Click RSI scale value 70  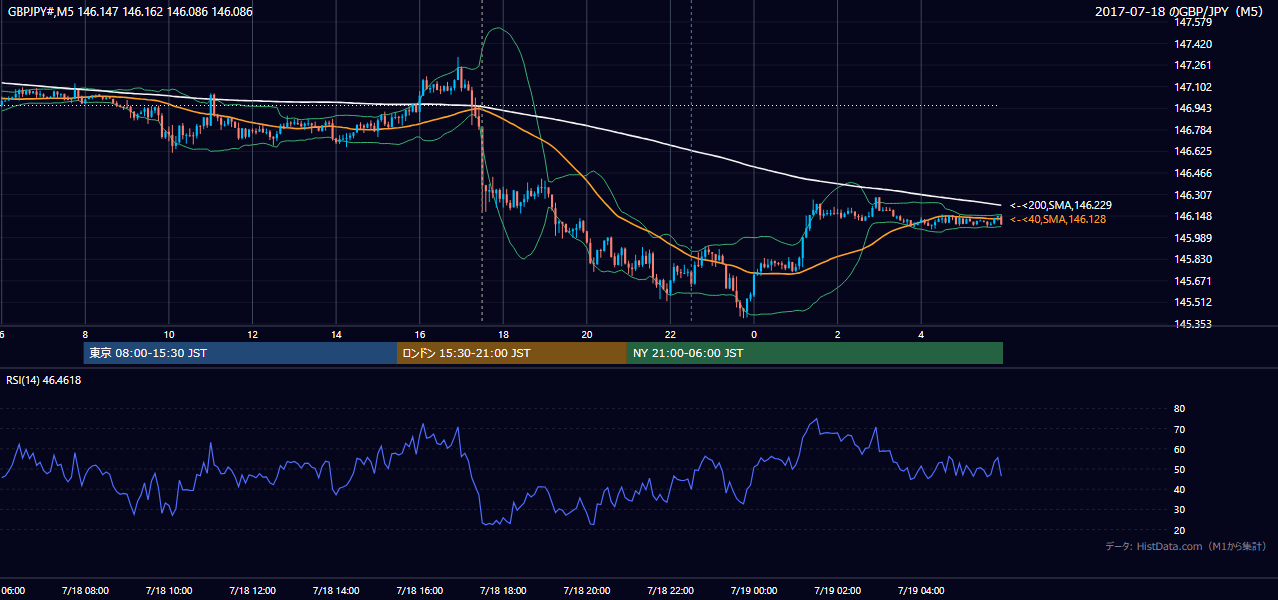pyautogui.click(x=1179, y=429)
